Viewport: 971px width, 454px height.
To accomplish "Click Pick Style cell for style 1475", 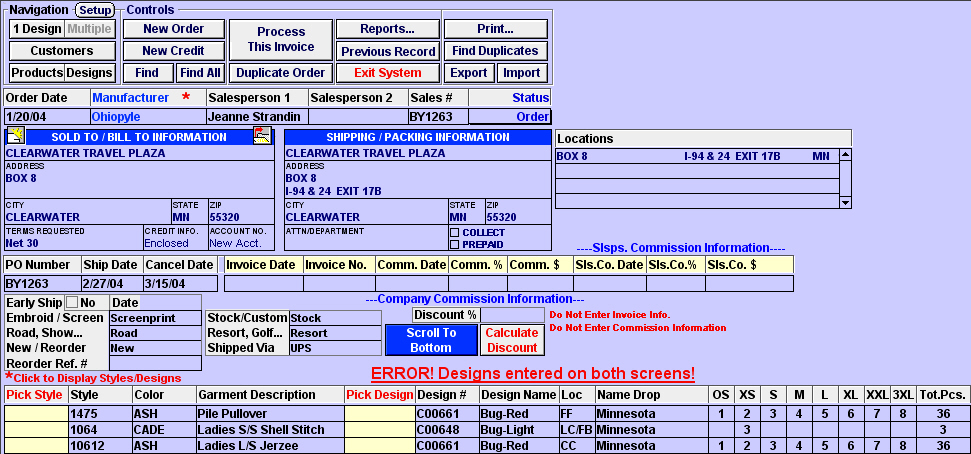I will coord(36,413).
